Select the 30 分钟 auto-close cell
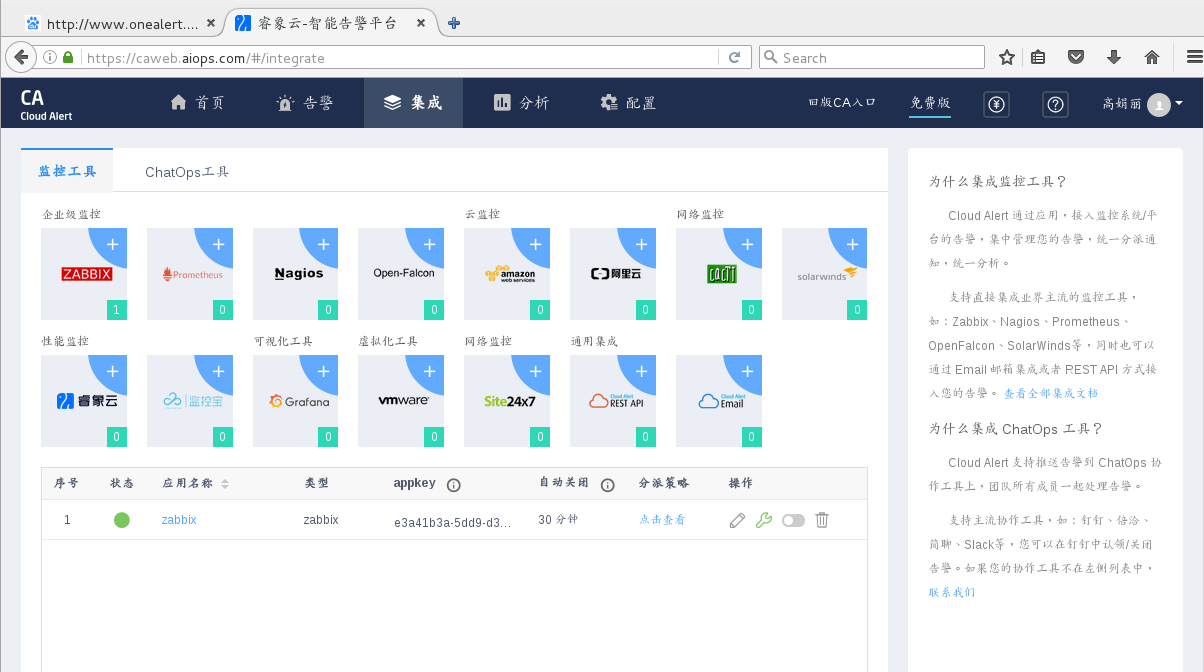Viewport: 1204px width, 672px height. [558, 520]
